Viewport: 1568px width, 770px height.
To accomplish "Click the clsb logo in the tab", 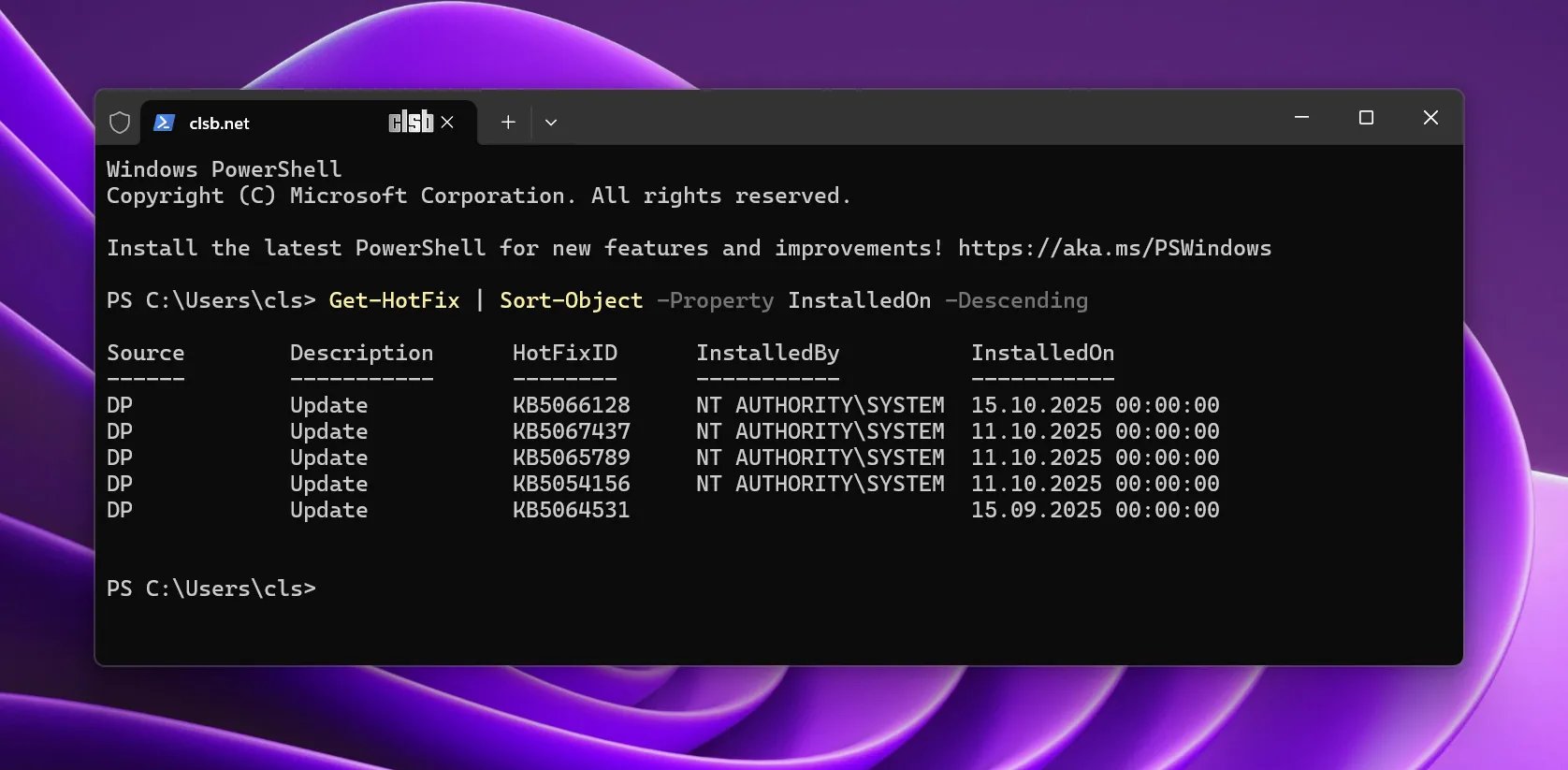I will coord(411,122).
